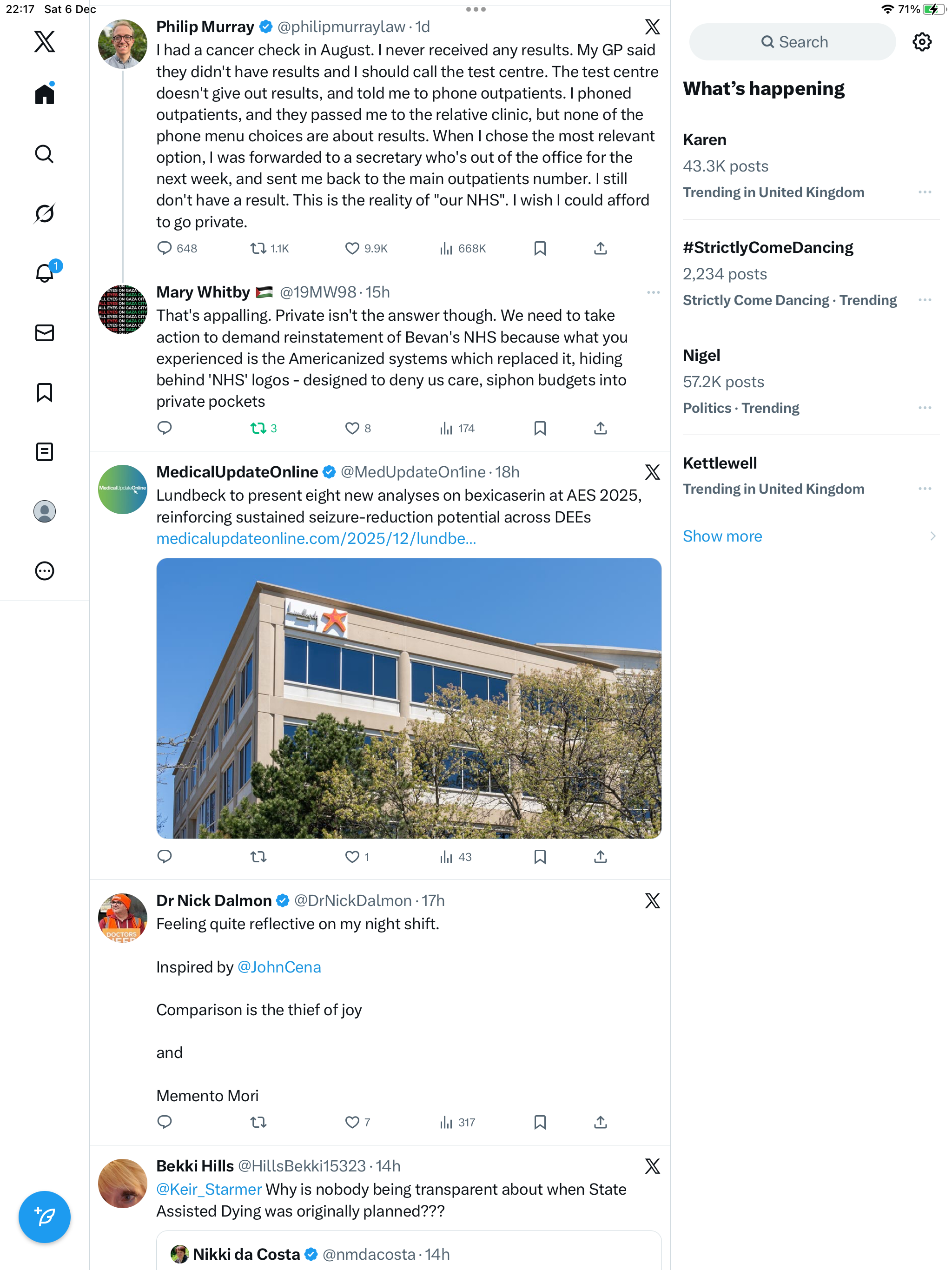Open @JohnCena mention link
This screenshot has width=952, height=1270.
279,967
